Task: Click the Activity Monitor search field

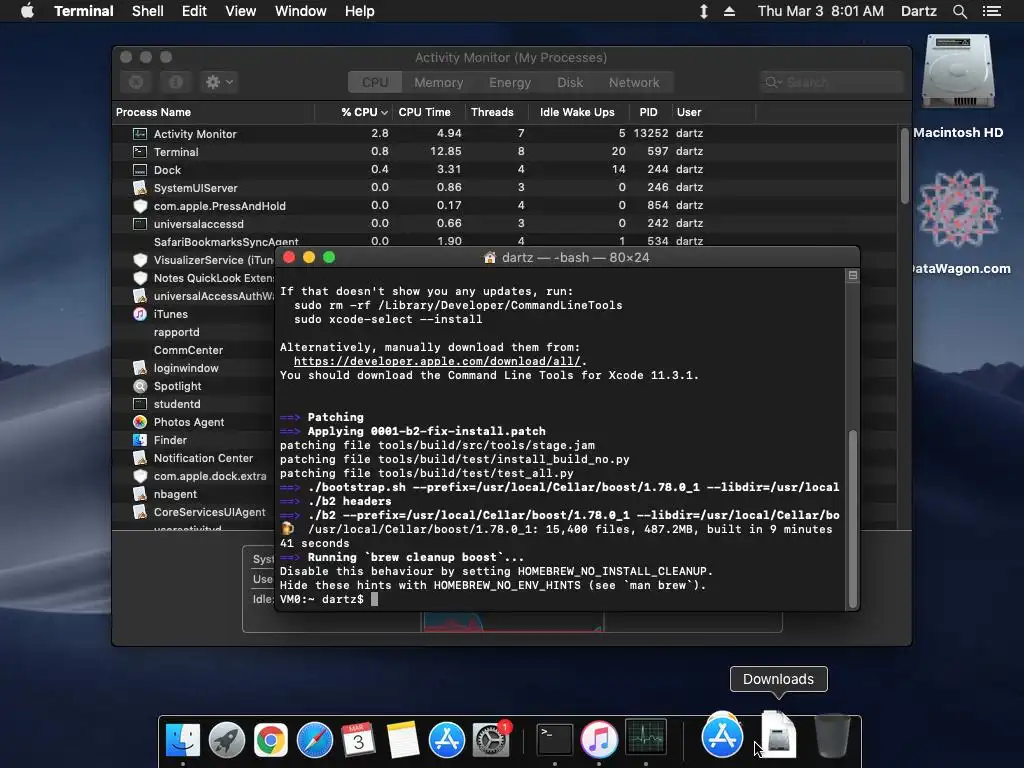Action: pyautogui.click(x=831, y=82)
